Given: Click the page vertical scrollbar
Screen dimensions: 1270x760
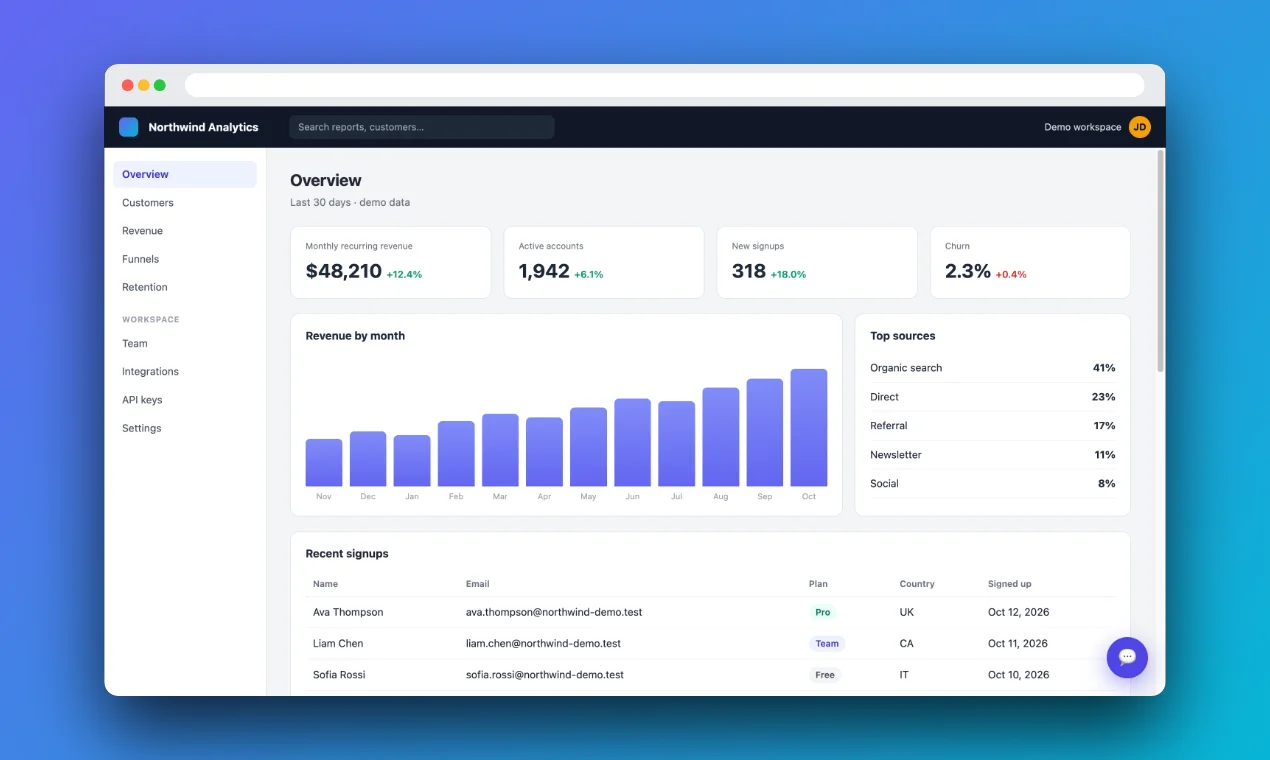Looking at the screenshot, I should pyautogui.click(x=1160, y=260).
